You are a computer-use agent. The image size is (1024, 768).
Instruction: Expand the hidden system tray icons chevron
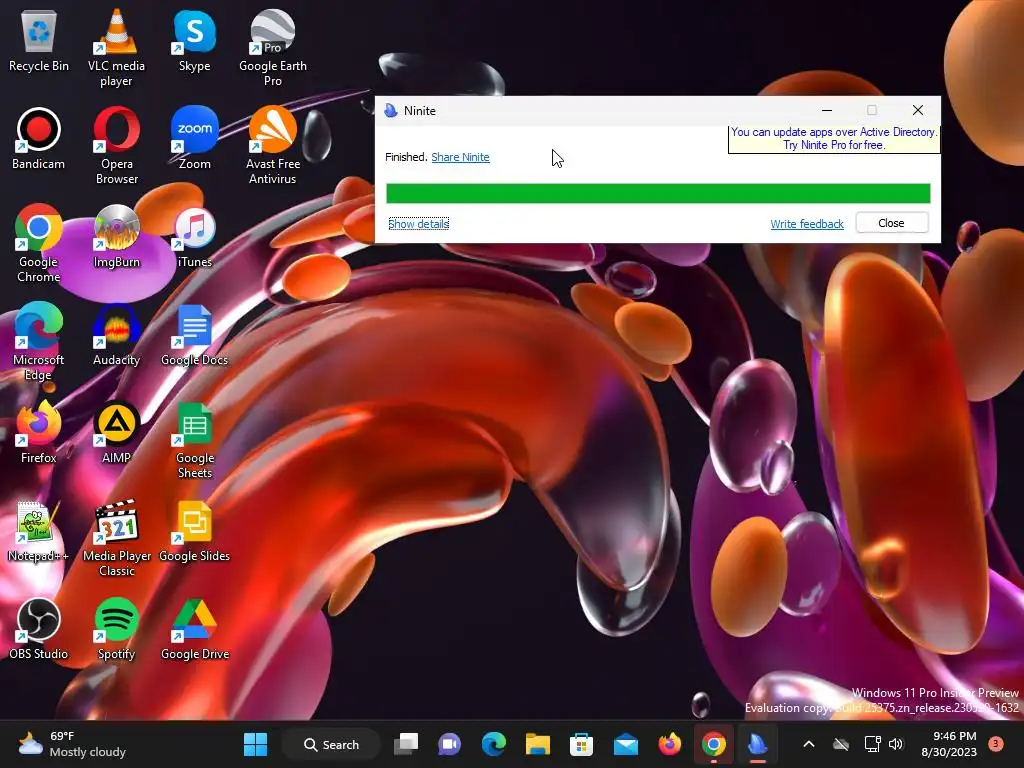[x=808, y=744]
